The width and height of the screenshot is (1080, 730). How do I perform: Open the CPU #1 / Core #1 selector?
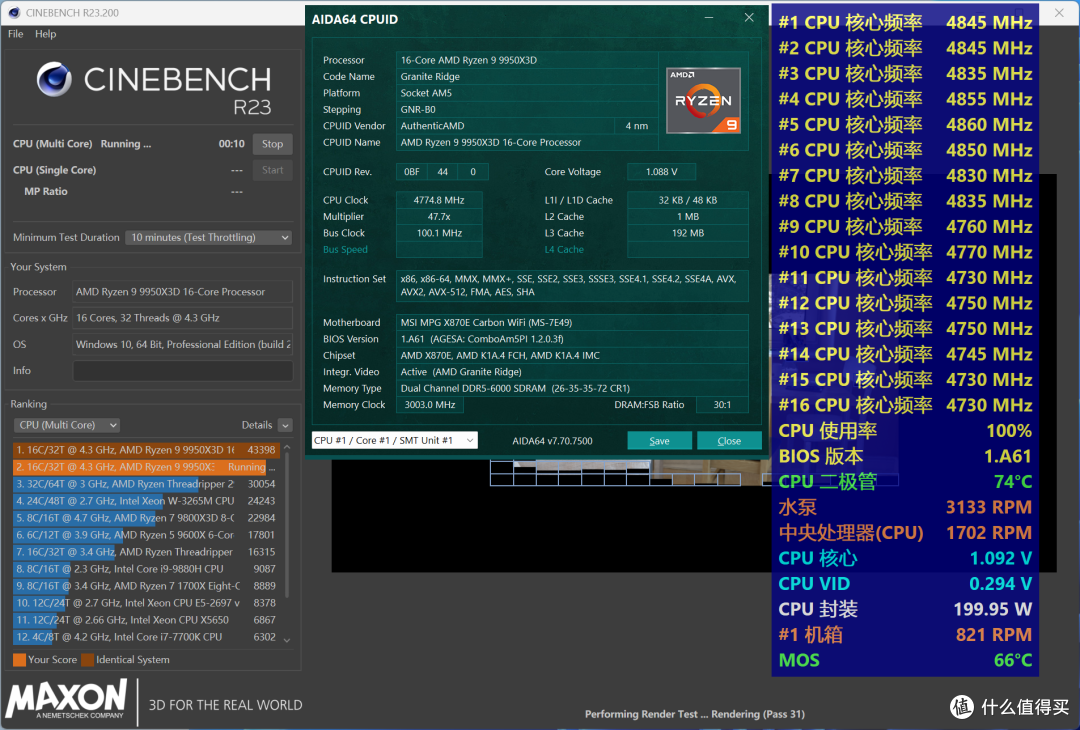tap(395, 440)
